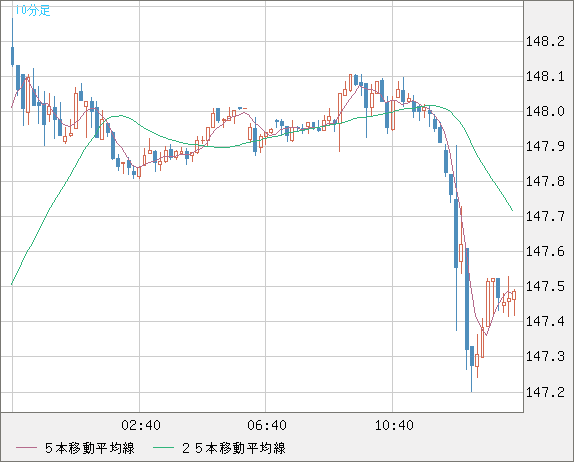Click the 148.2 price axis label
Image resolution: width=574 pixels, height=462 pixels.
(x=545, y=41)
